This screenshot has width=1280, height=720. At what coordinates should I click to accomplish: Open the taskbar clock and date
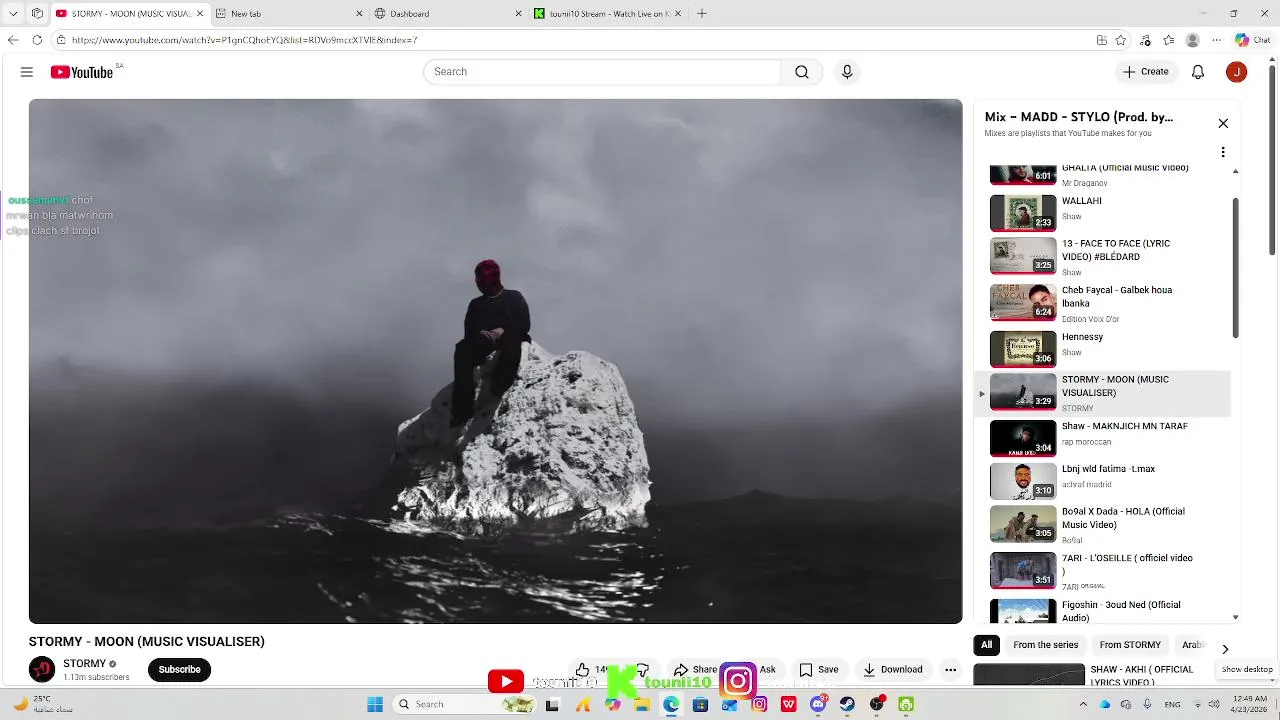click(1251, 704)
